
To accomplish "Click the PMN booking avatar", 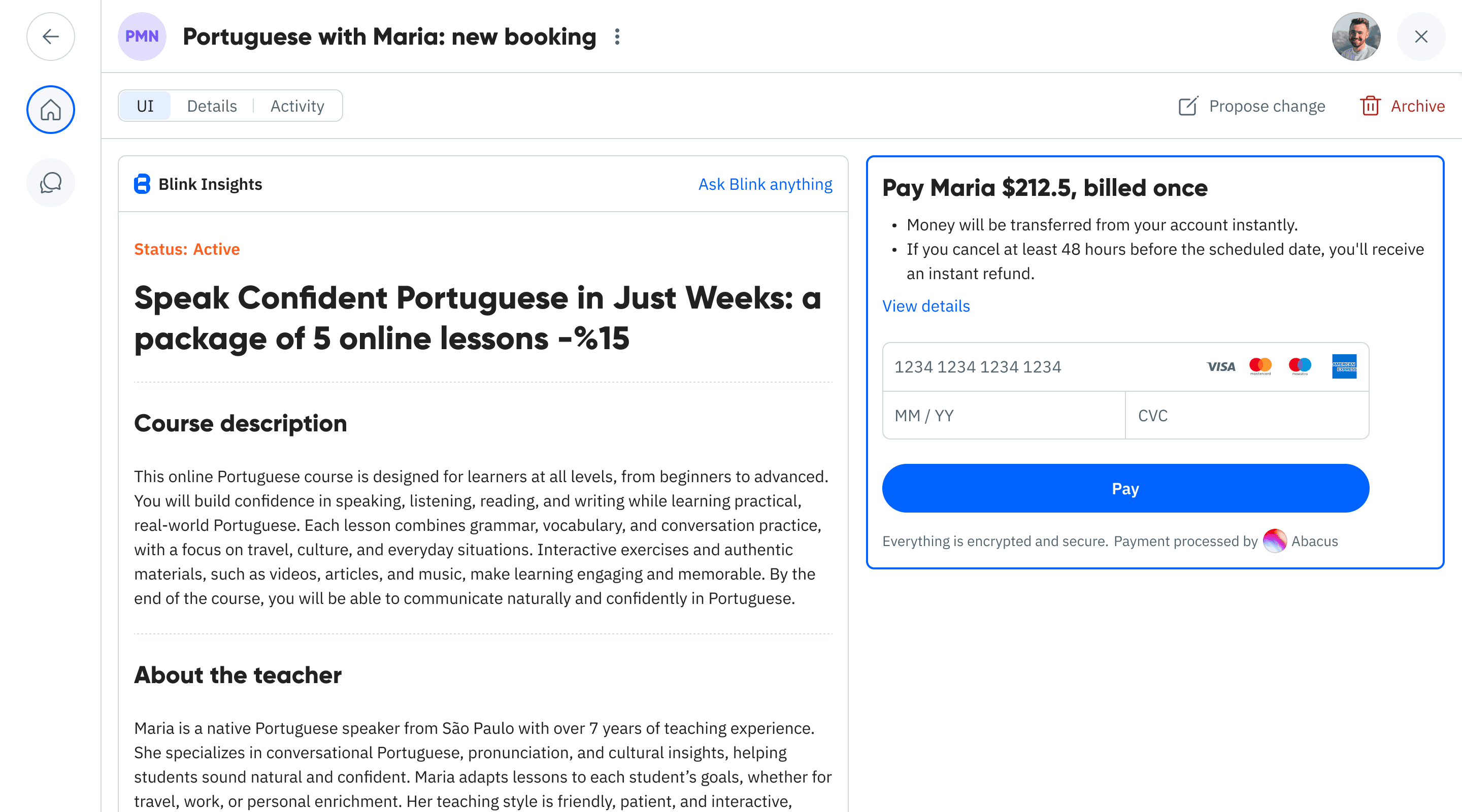I will coord(142,37).
